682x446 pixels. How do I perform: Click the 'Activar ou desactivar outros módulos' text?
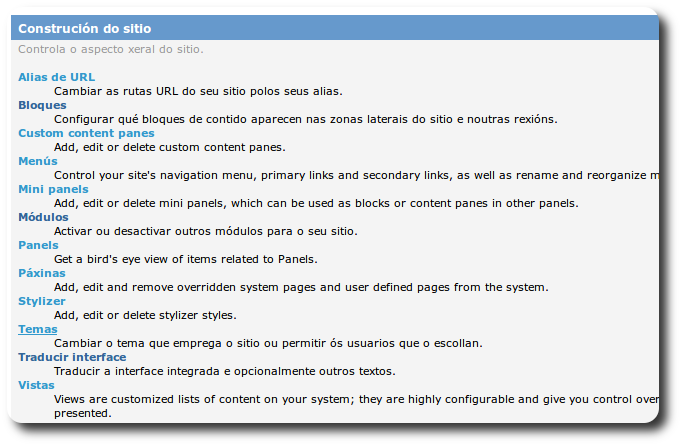point(205,231)
